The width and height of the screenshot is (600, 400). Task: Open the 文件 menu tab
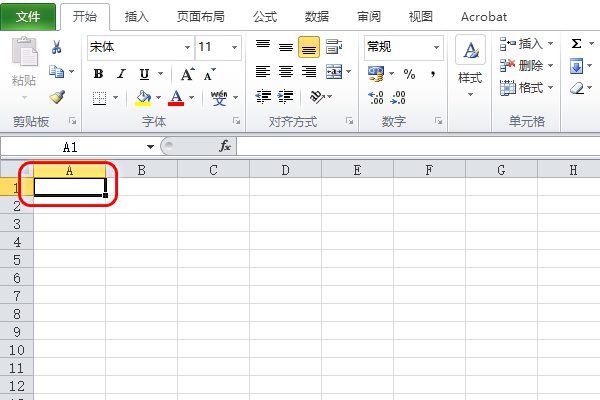coord(28,16)
